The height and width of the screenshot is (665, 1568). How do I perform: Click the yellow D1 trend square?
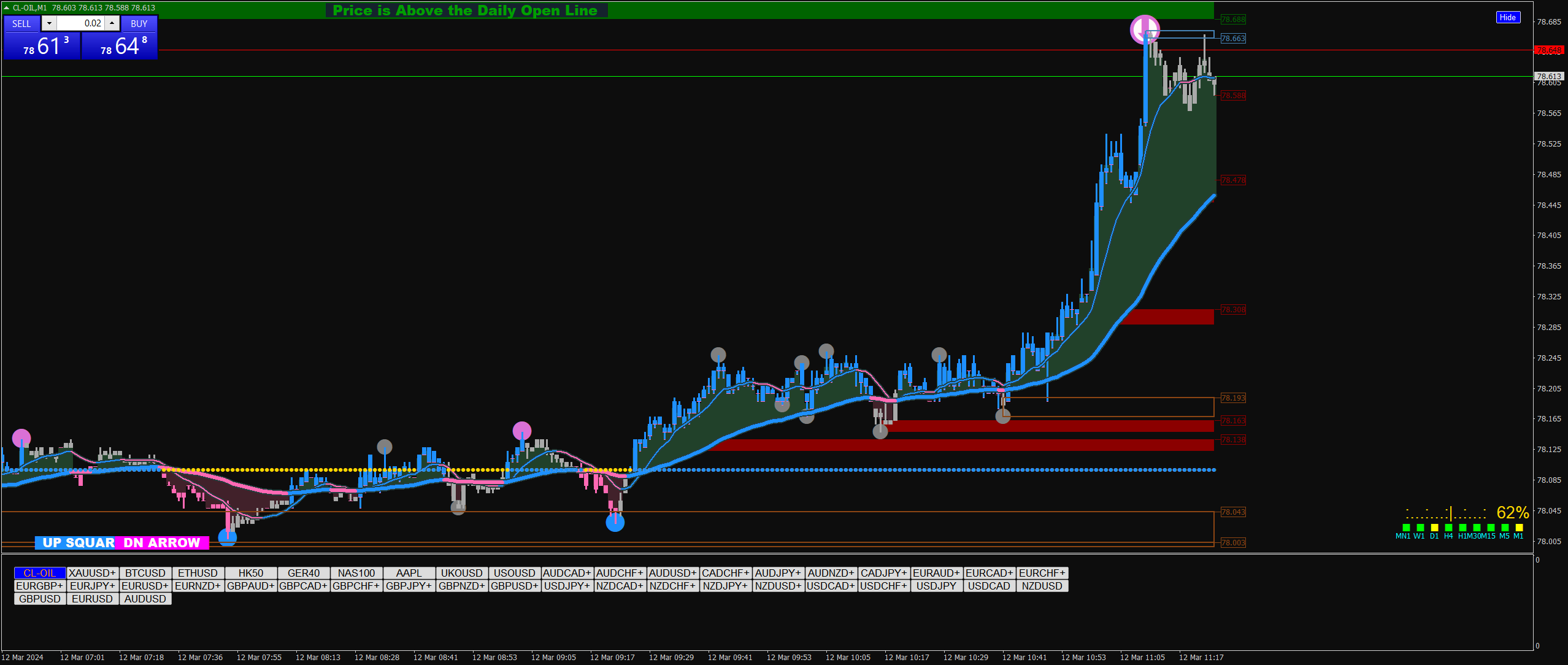pyautogui.click(x=1434, y=528)
